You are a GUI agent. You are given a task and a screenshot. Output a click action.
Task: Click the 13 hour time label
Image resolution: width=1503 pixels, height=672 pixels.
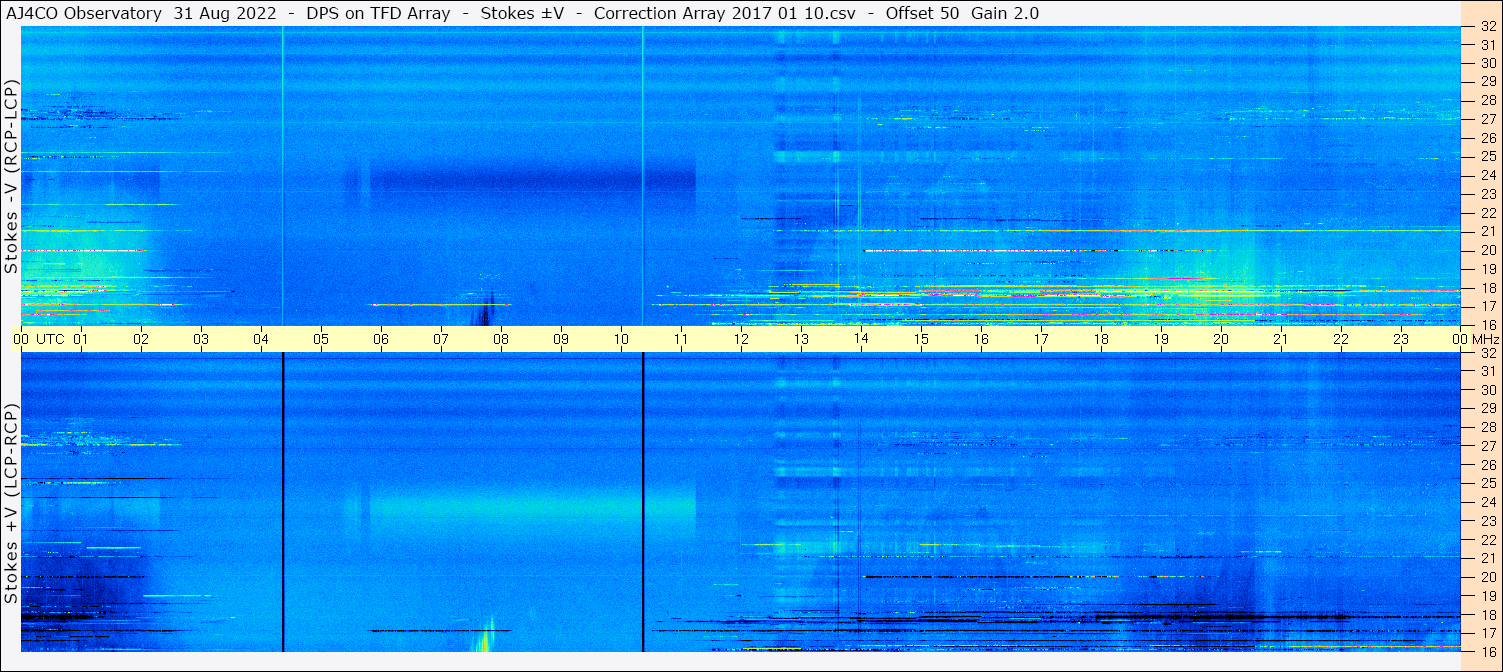[x=800, y=339]
